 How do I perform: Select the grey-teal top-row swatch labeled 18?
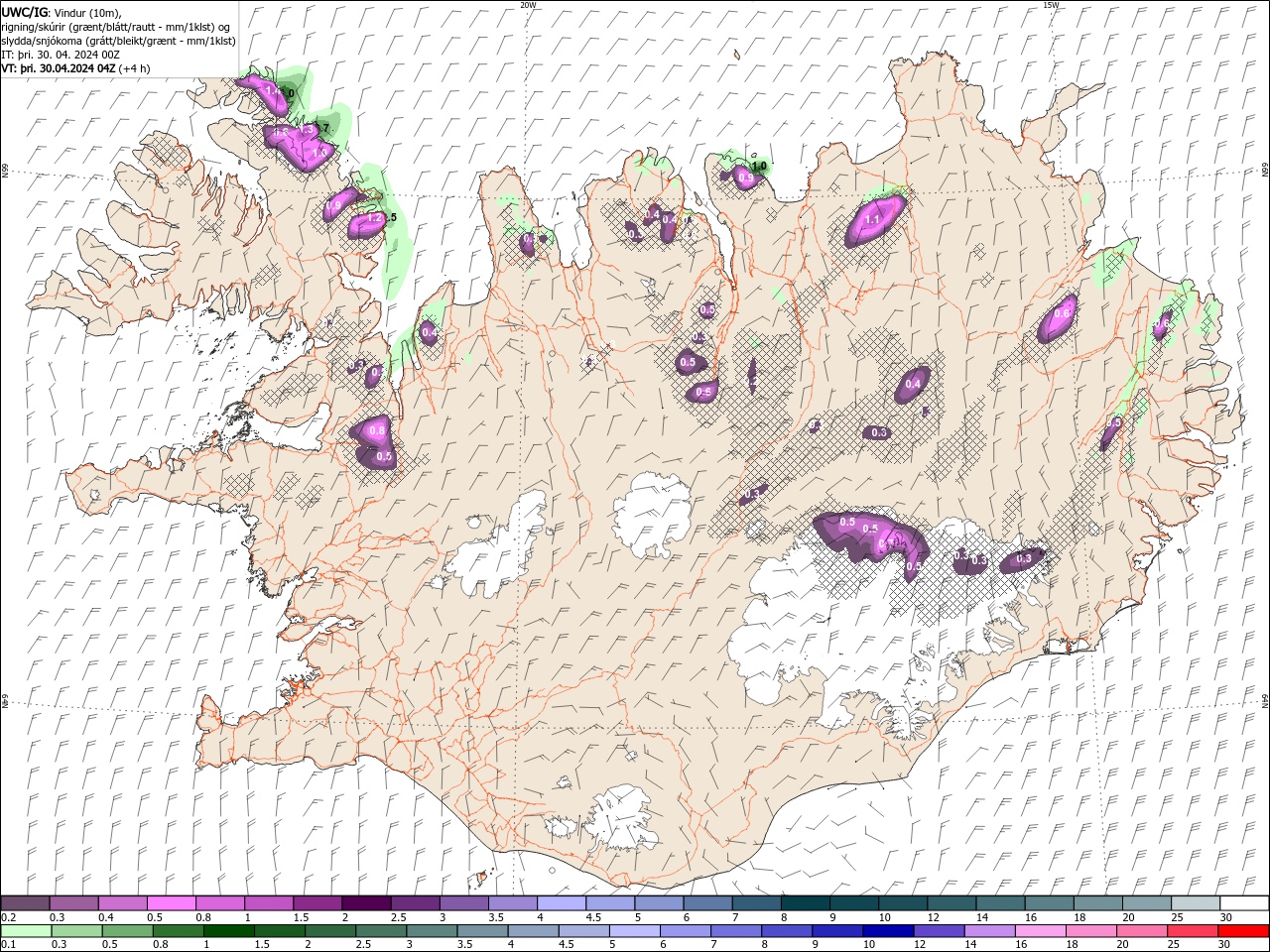coord(1097,903)
